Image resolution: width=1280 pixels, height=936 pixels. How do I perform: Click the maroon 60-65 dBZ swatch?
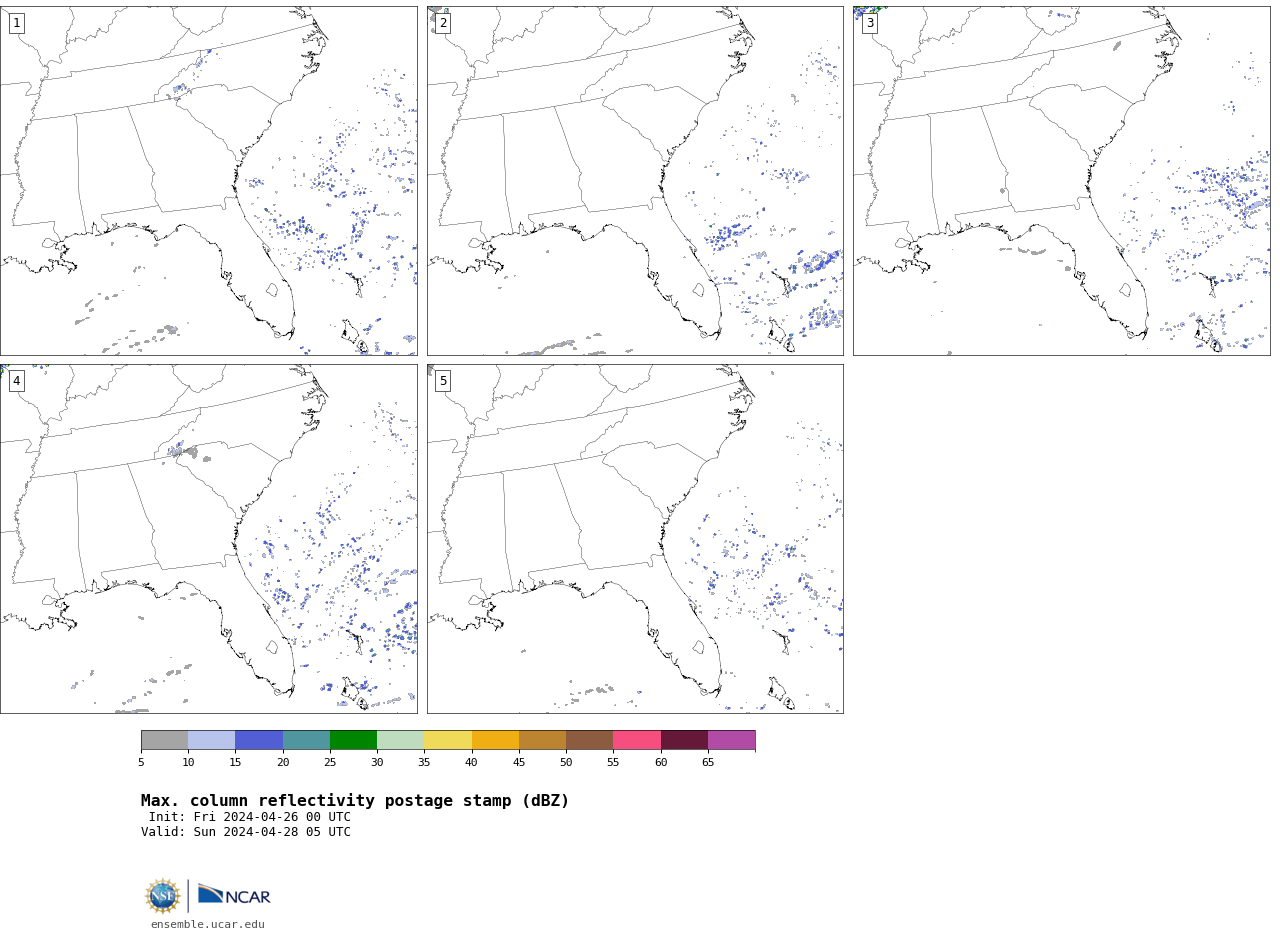(x=684, y=740)
